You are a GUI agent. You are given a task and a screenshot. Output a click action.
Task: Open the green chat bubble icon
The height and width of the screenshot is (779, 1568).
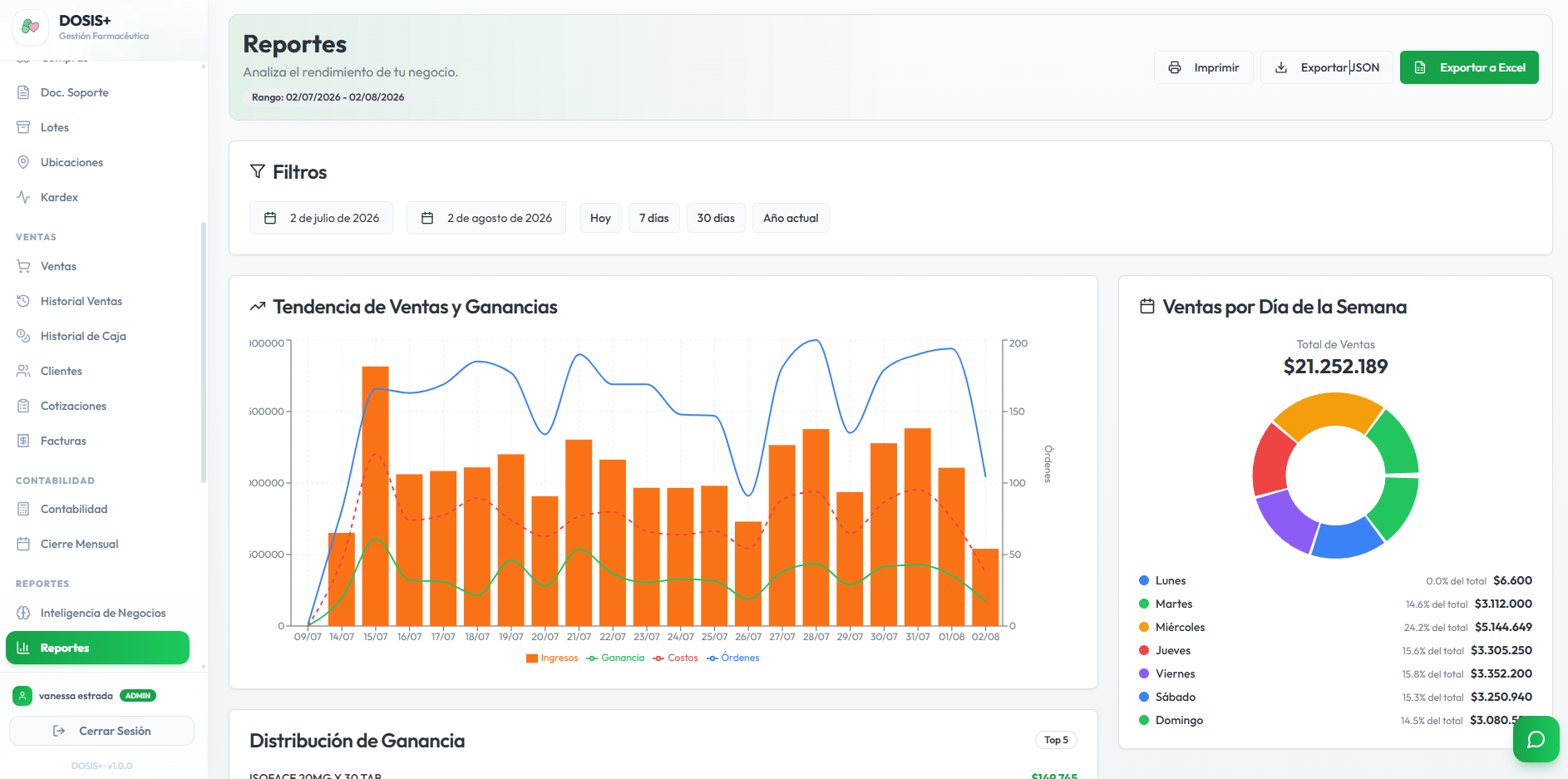pos(1536,739)
